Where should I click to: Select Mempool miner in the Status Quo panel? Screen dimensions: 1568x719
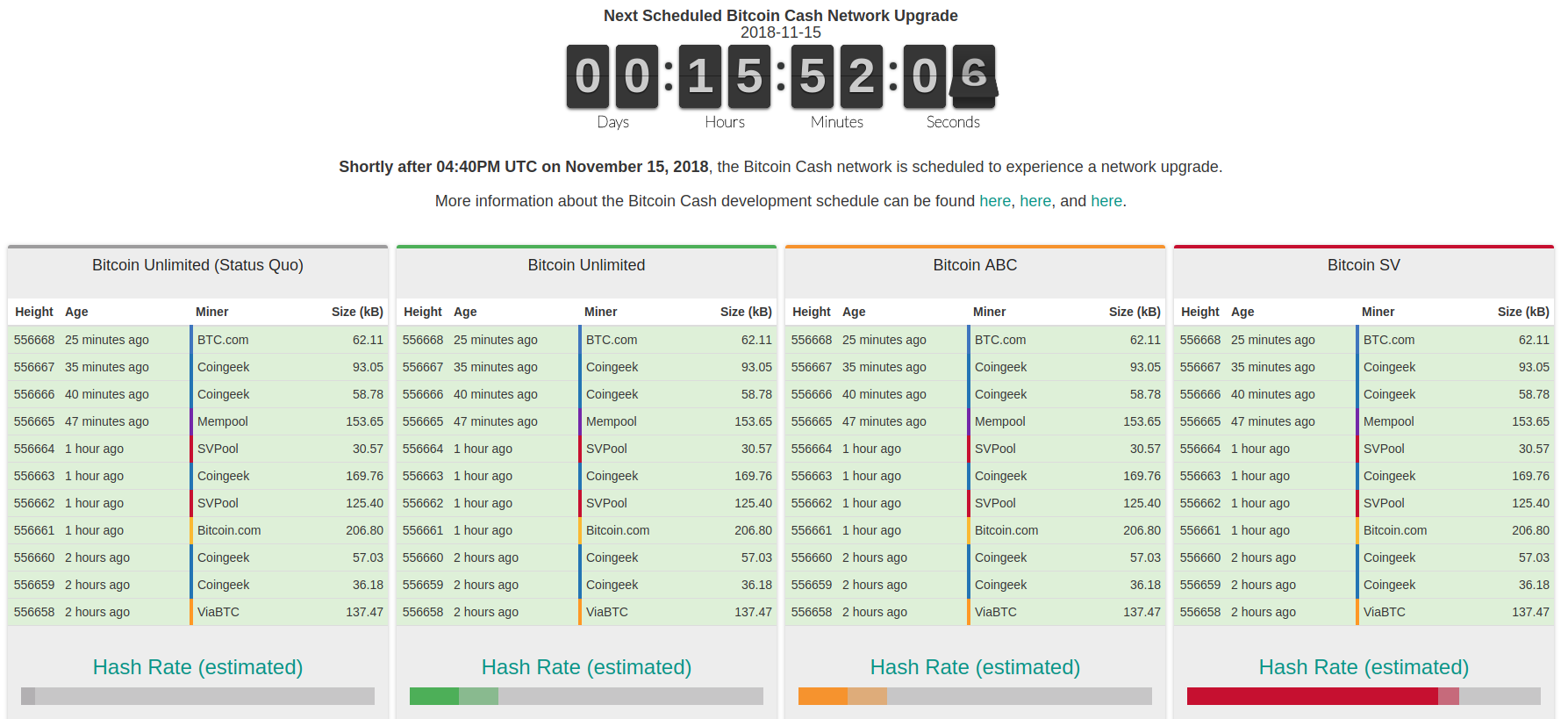click(223, 421)
